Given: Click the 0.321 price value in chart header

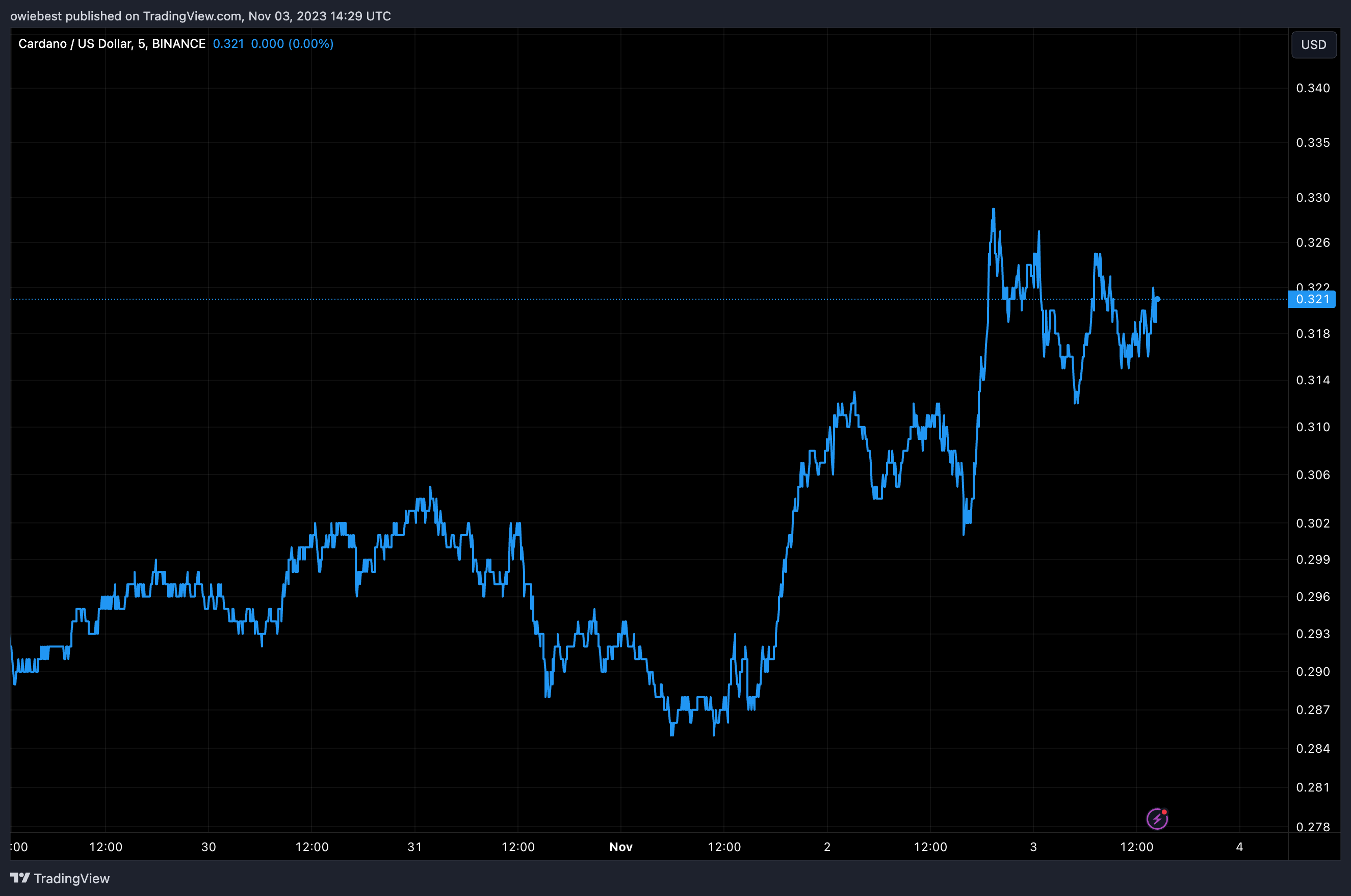Looking at the screenshot, I should tap(228, 44).
